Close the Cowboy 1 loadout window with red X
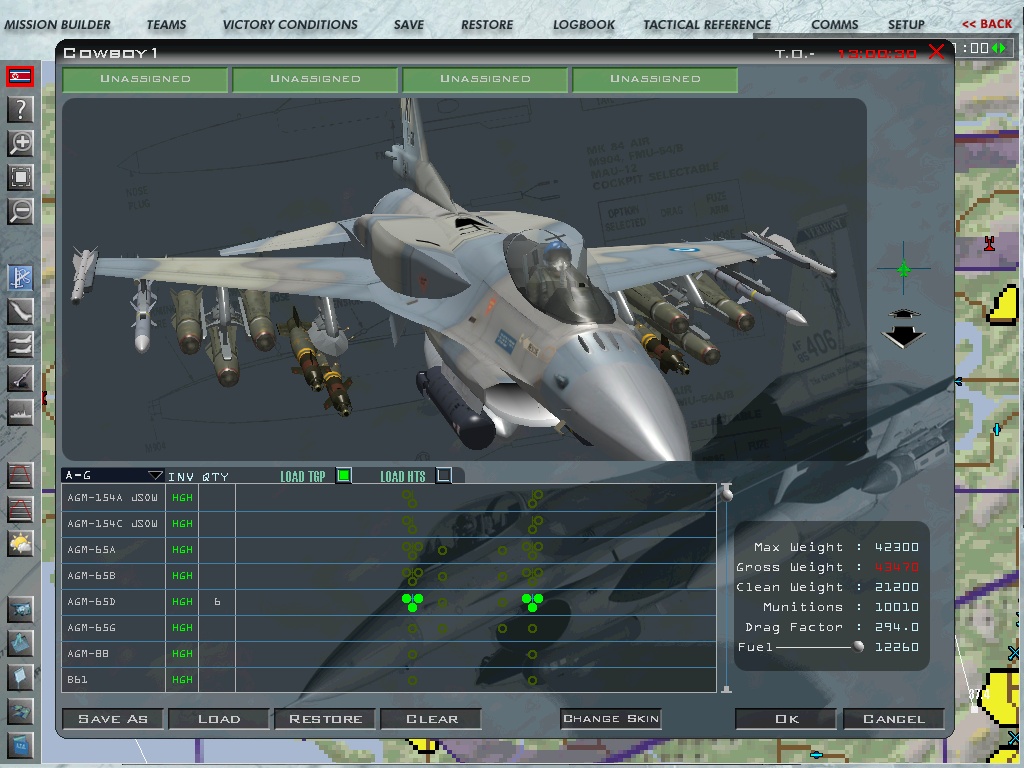 coord(936,52)
